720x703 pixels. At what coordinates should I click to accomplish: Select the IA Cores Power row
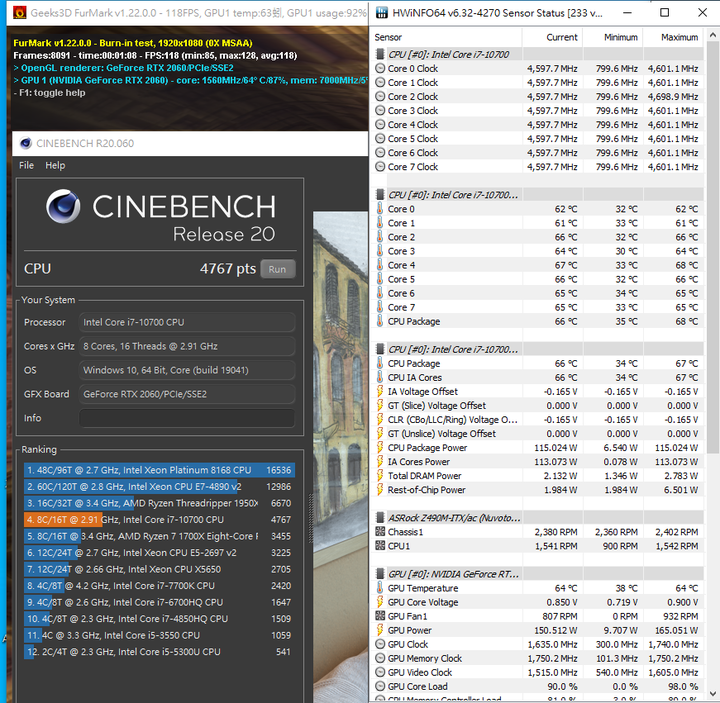click(x=538, y=462)
